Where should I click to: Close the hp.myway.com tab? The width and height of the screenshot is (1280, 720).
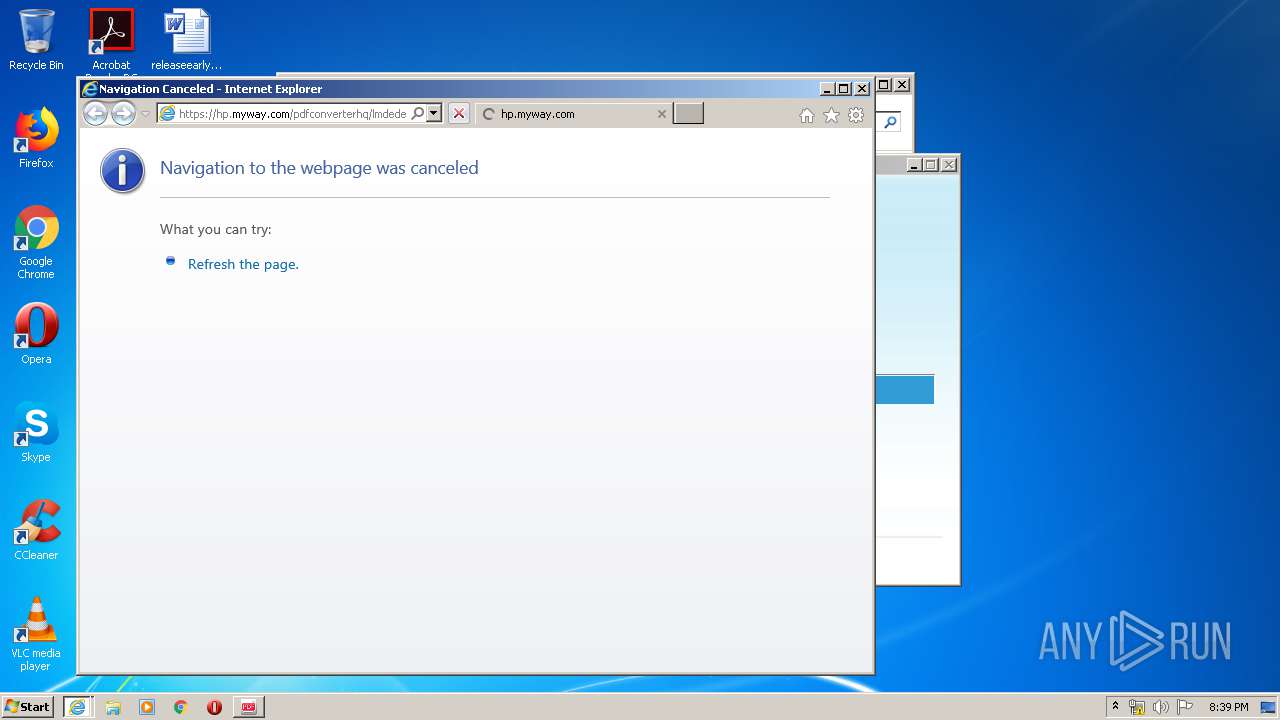pos(661,114)
